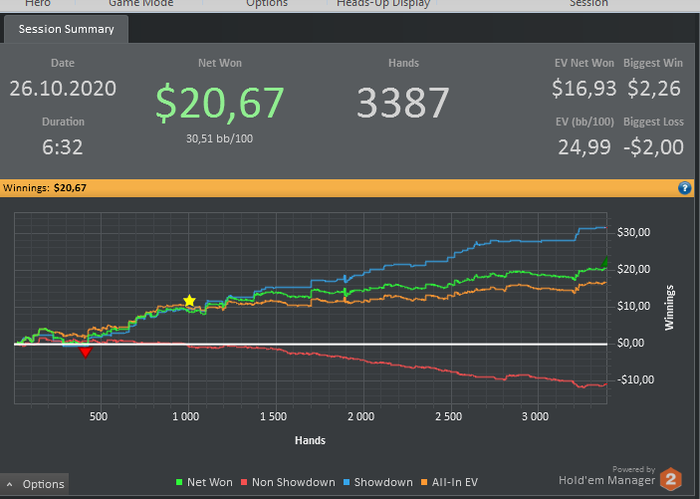This screenshot has width=700, height=499.
Task: Toggle the All-In EV legend entry
Action: coord(450,482)
